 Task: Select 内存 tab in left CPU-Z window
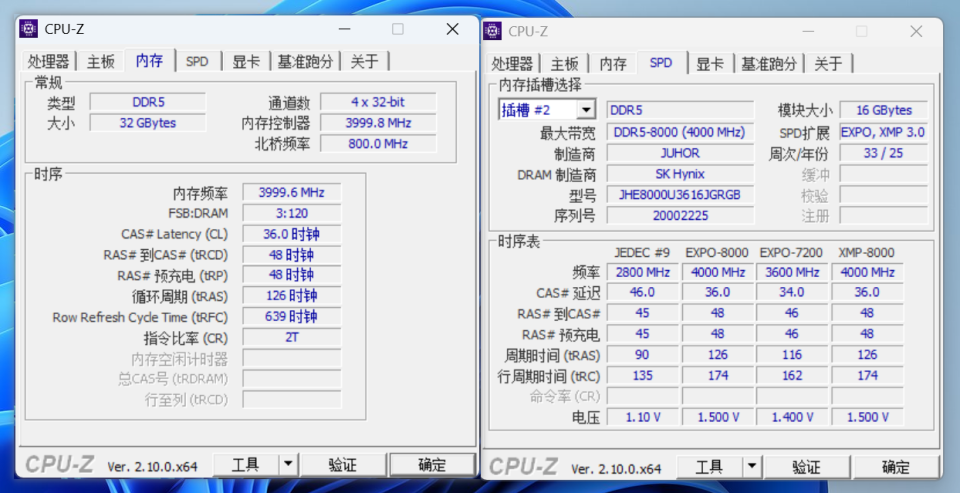click(149, 60)
